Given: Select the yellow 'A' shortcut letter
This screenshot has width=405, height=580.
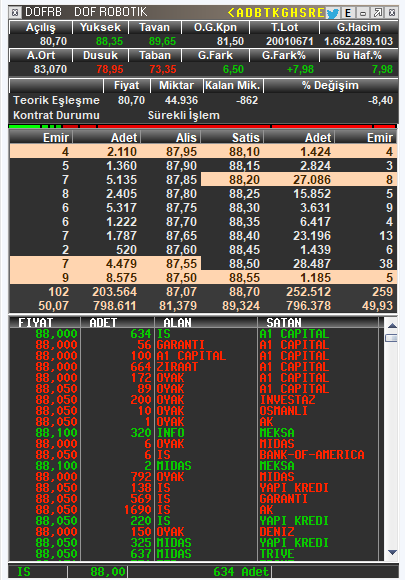Looking at the screenshot, I should tap(240, 13).
